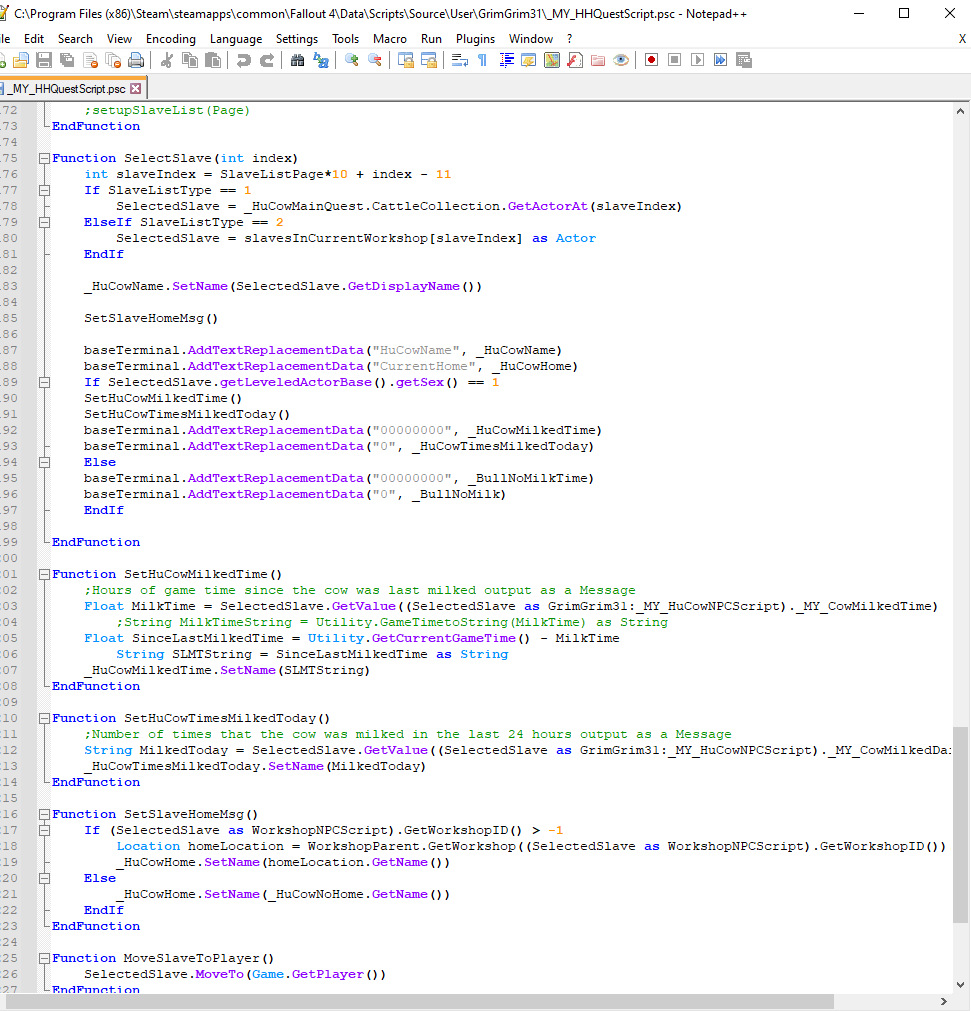Collapse the SetHuCowTimesMilkedToday function fold marker
Screen dimensions: 971x1011
44,718
